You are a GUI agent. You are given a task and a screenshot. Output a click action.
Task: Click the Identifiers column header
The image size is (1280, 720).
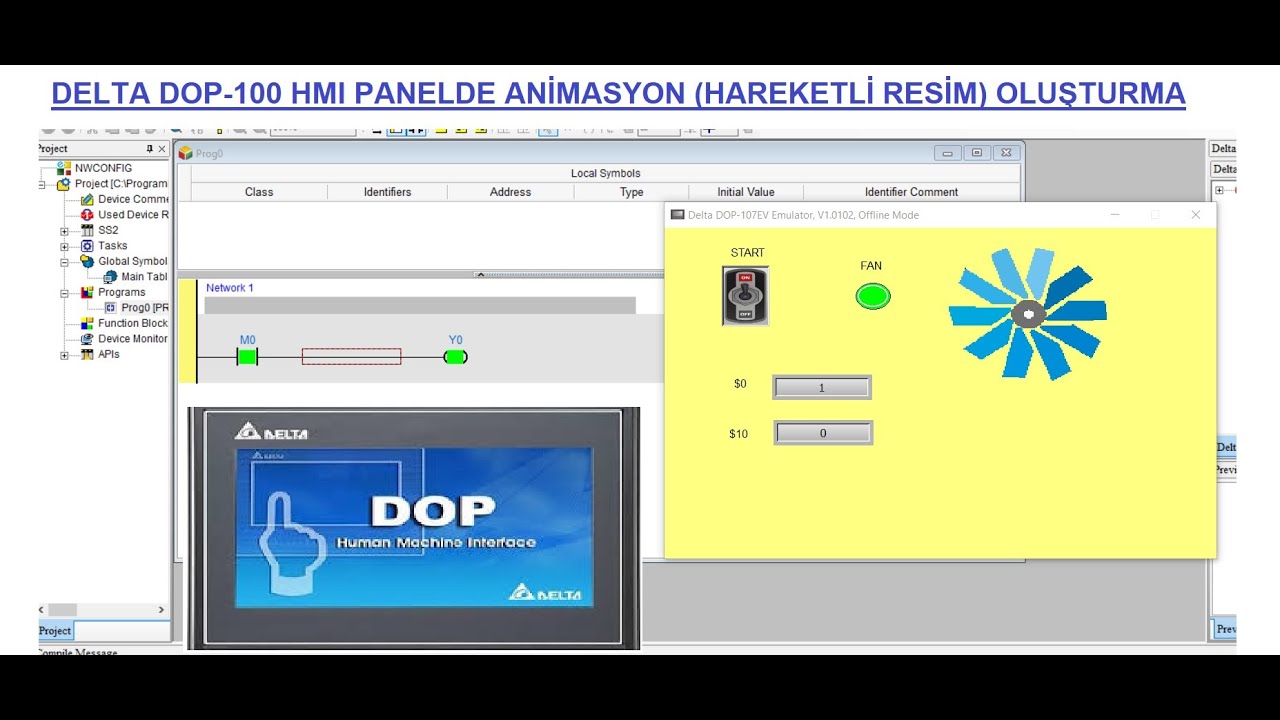click(x=387, y=192)
